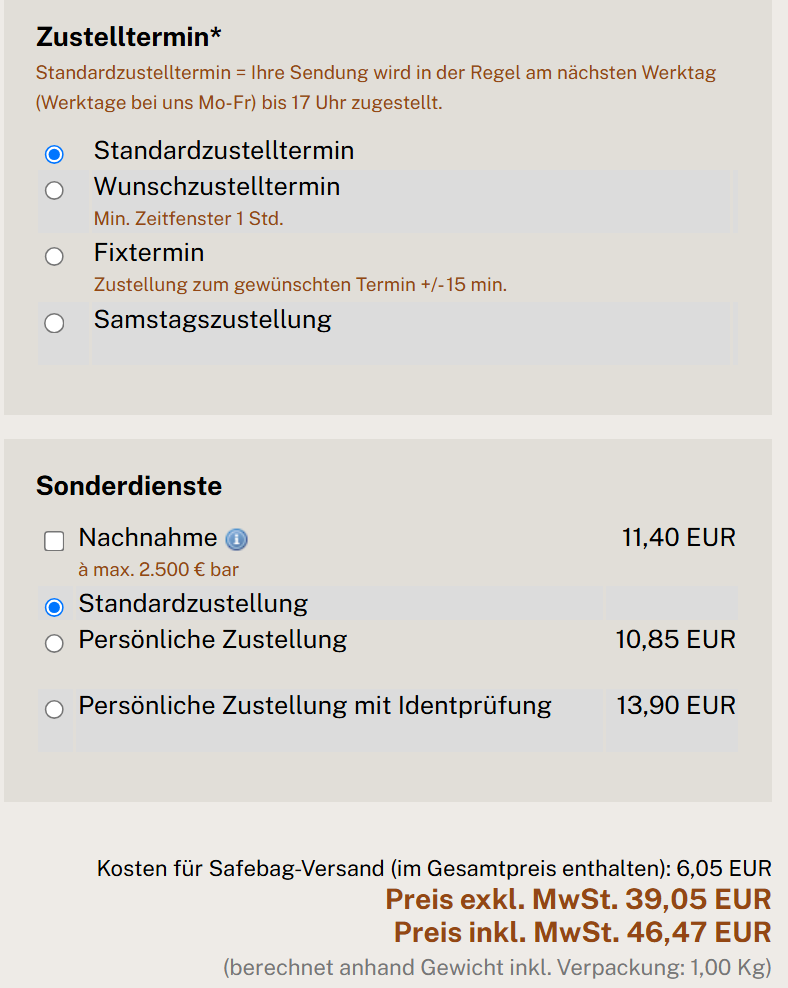Click the 'Preis inkl. MwSt. 46,47 EUR' total
The width and height of the screenshot is (788, 988).
coord(582,933)
